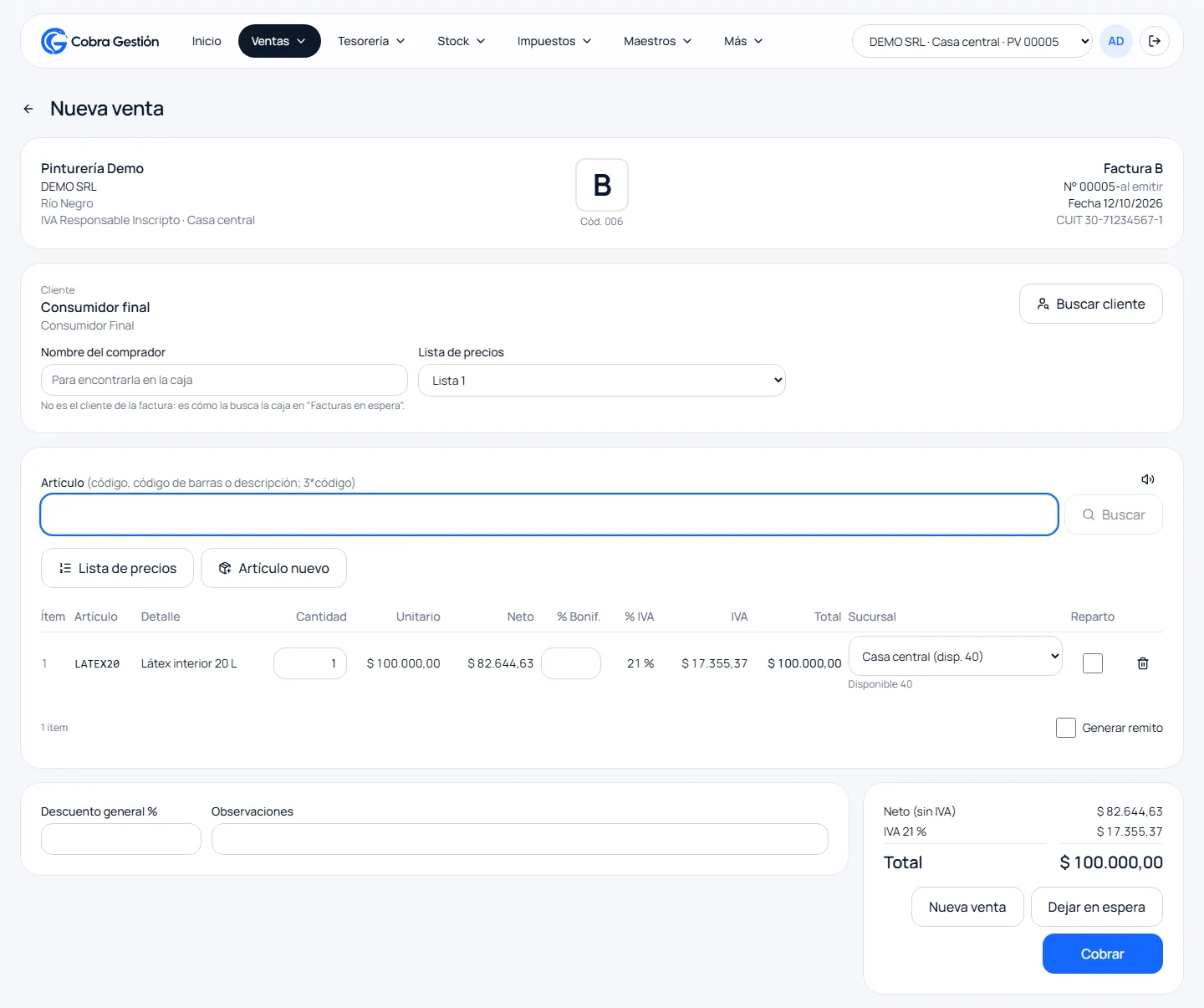Start a Nueva venta from the totals panel
Image resolution: width=1204 pixels, height=1008 pixels.
[967, 907]
